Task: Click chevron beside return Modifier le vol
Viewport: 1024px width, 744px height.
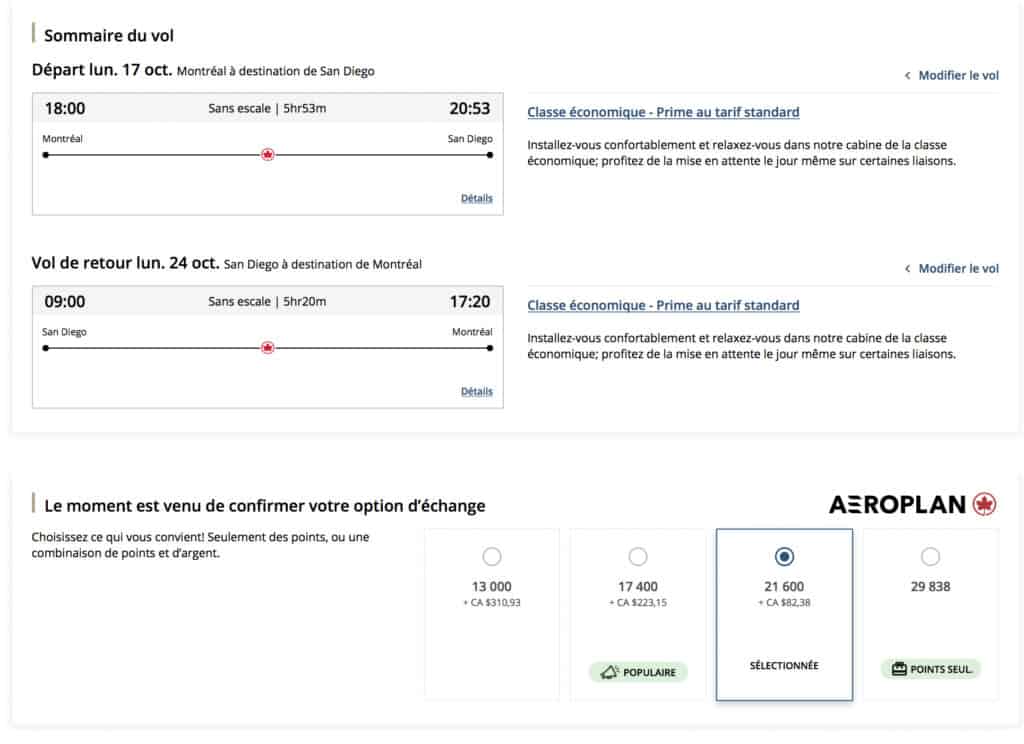Action: click(x=907, y=269)
